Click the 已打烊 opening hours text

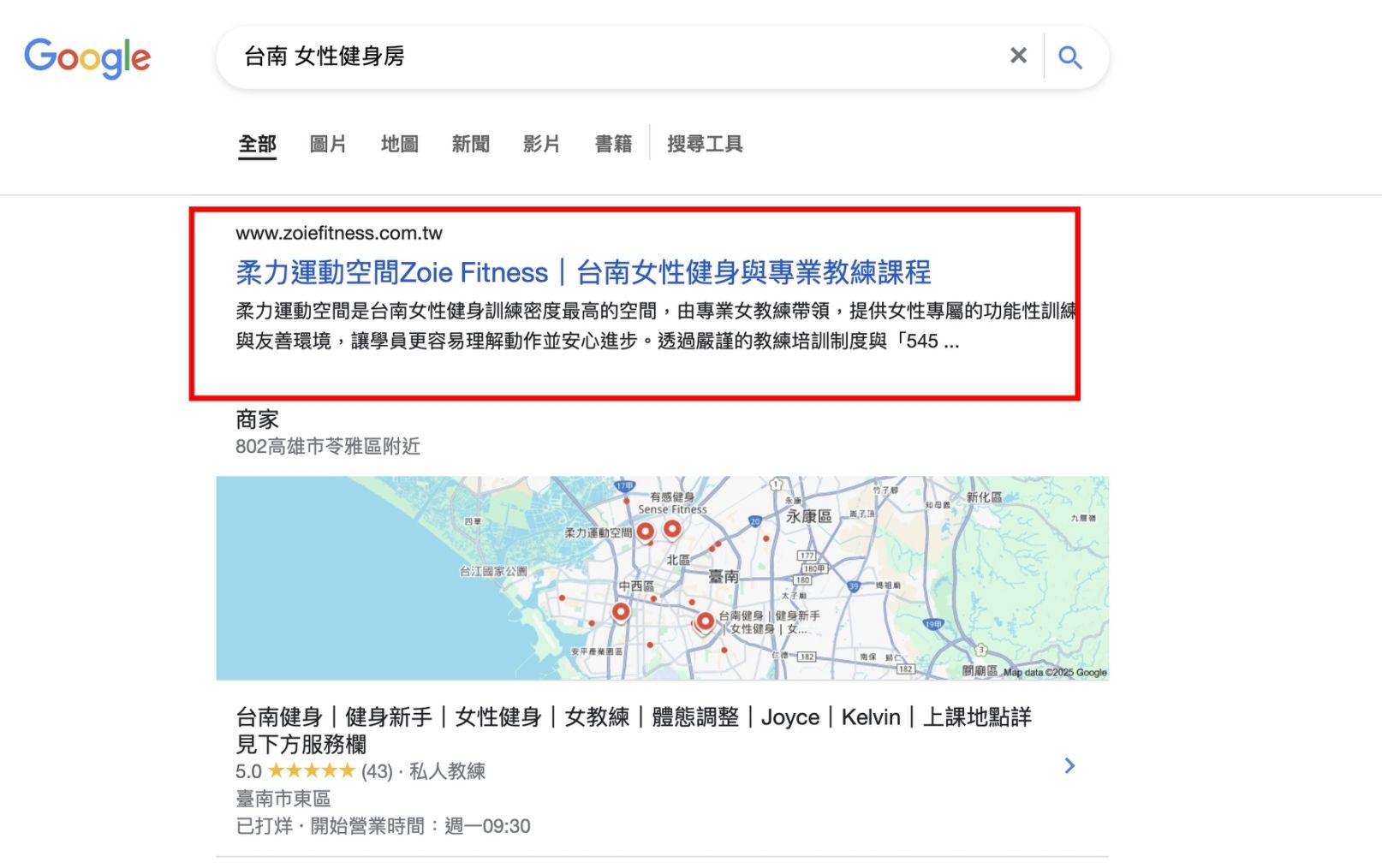[x=383, y=826]
